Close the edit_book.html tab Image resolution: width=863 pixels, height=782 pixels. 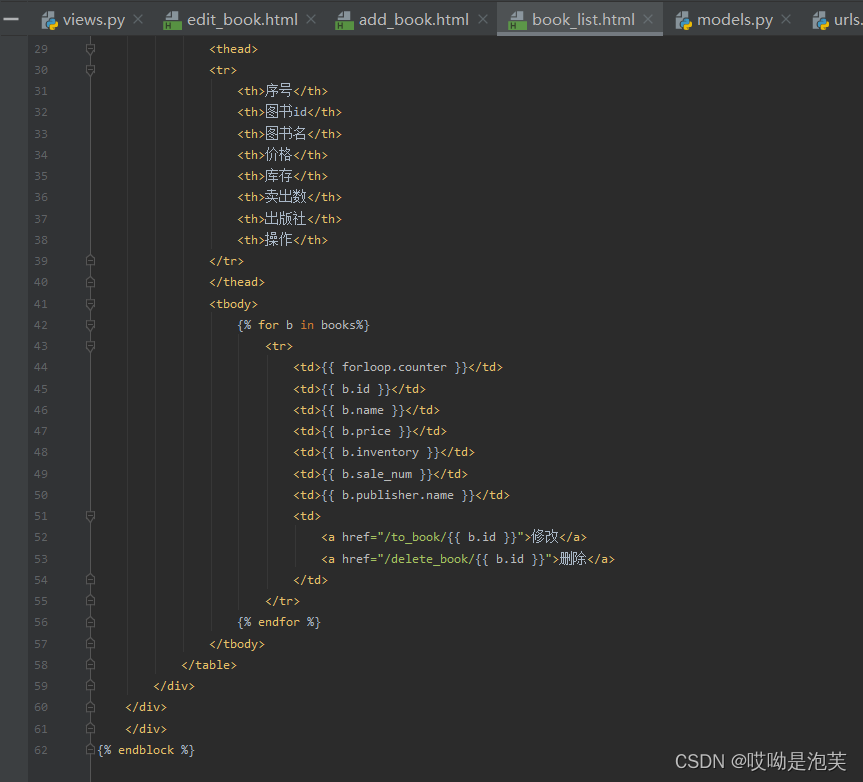click(x=311, y=19)
